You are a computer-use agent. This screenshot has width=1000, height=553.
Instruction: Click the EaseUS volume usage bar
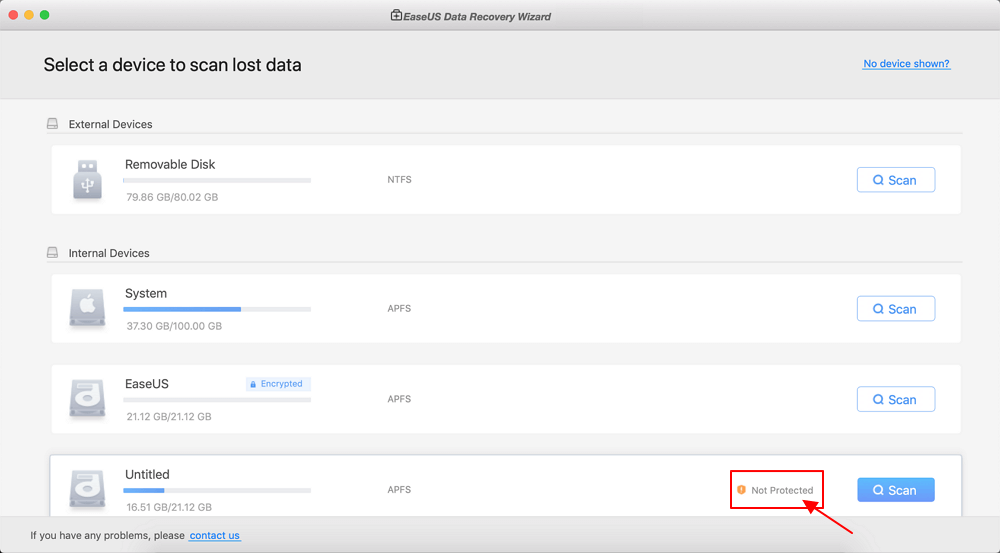(x=217, y=400)
